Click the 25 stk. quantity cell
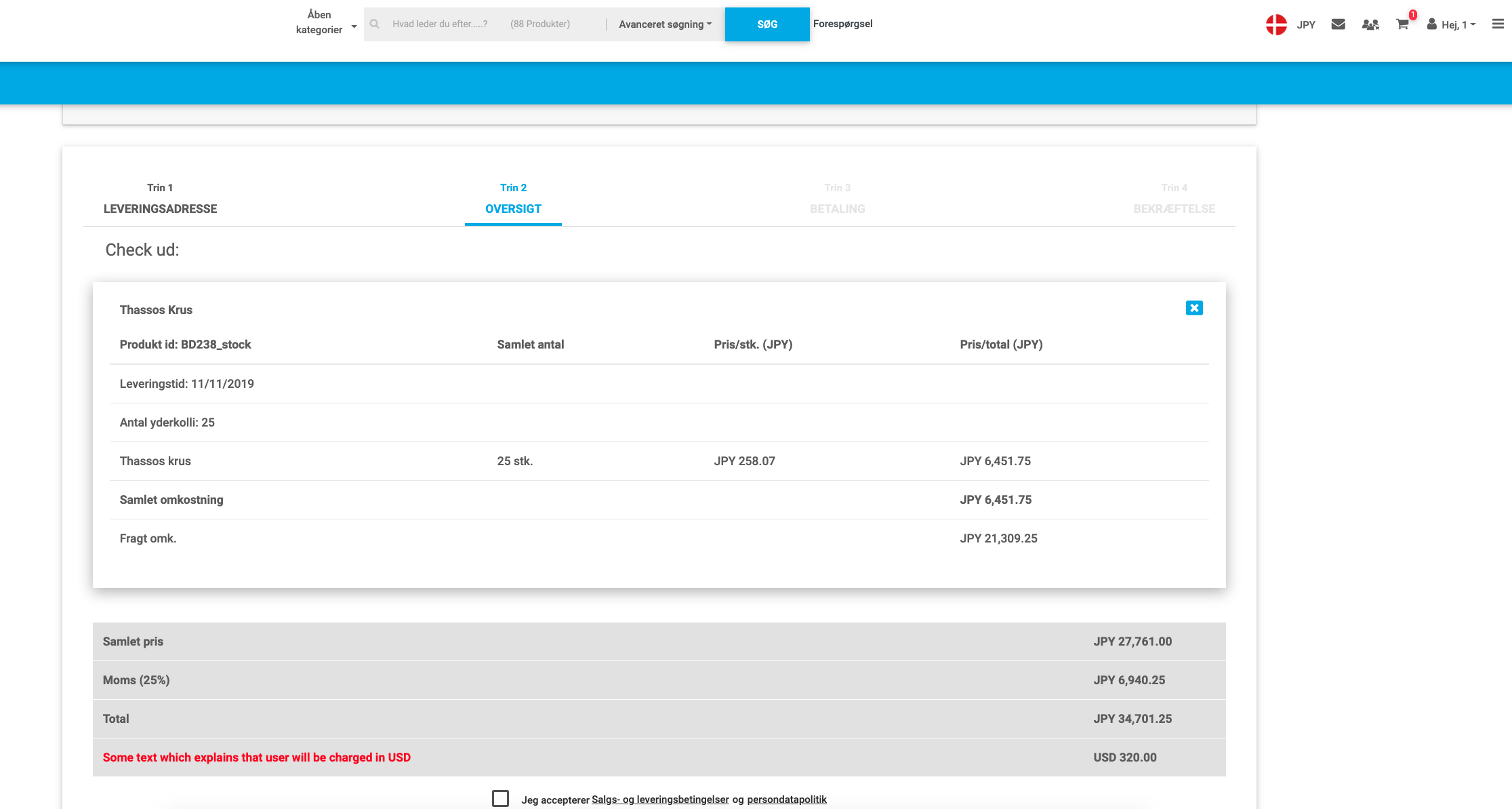Image resolution: width=1512 pixels, height=809 pixels. [x=515, y=461]
